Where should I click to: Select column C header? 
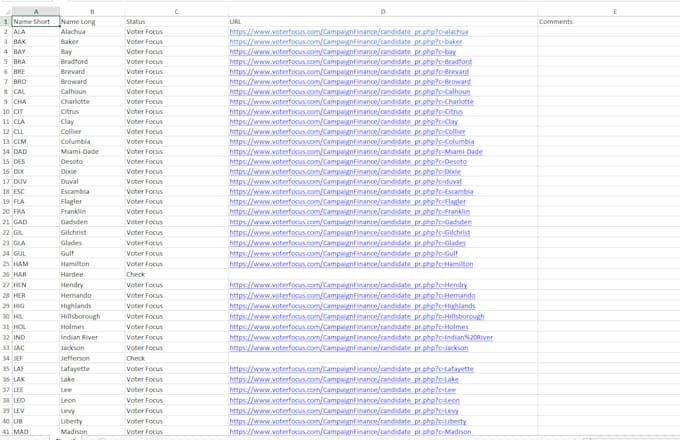[177, 12]
